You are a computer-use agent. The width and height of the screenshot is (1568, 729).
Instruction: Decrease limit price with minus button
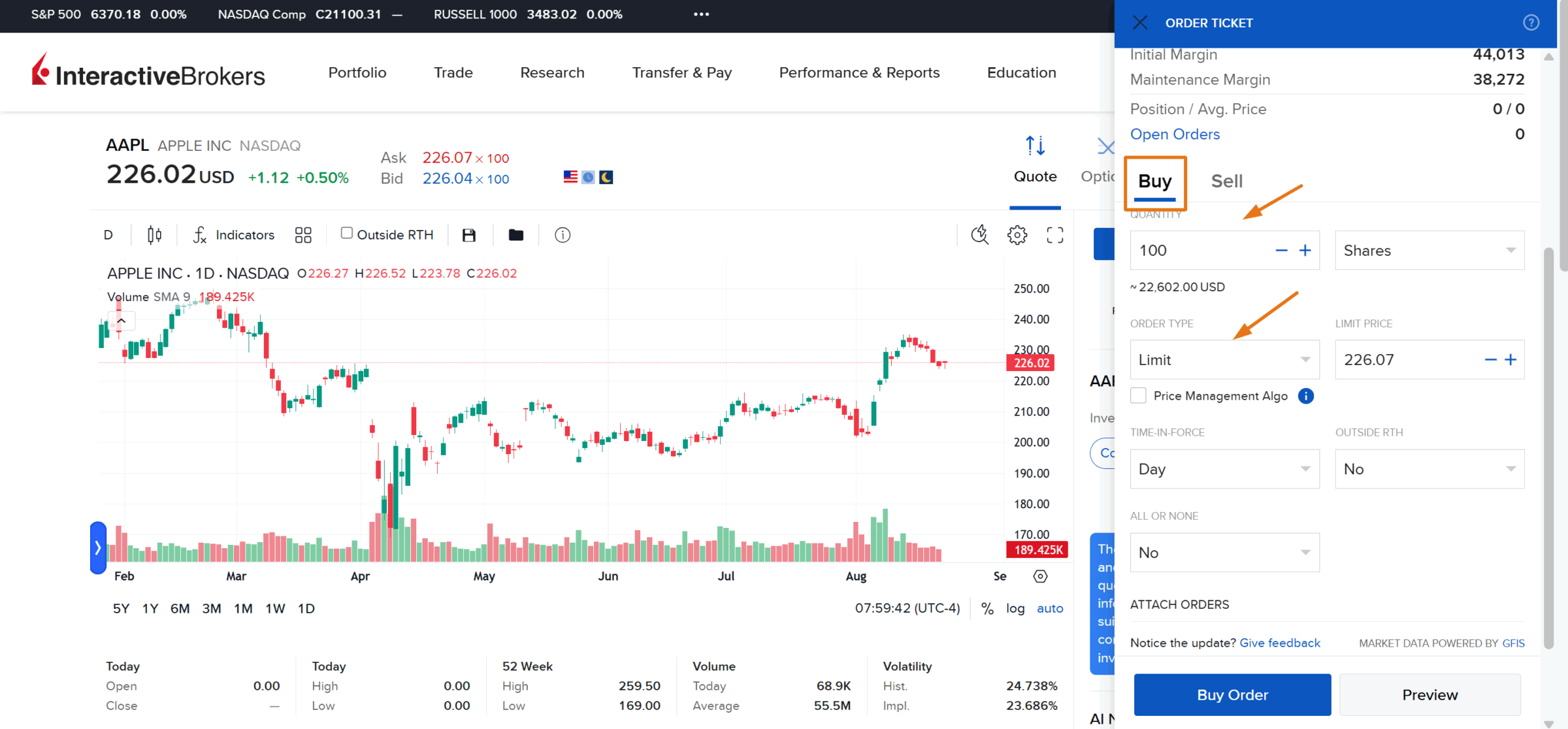coord(1490,360)
